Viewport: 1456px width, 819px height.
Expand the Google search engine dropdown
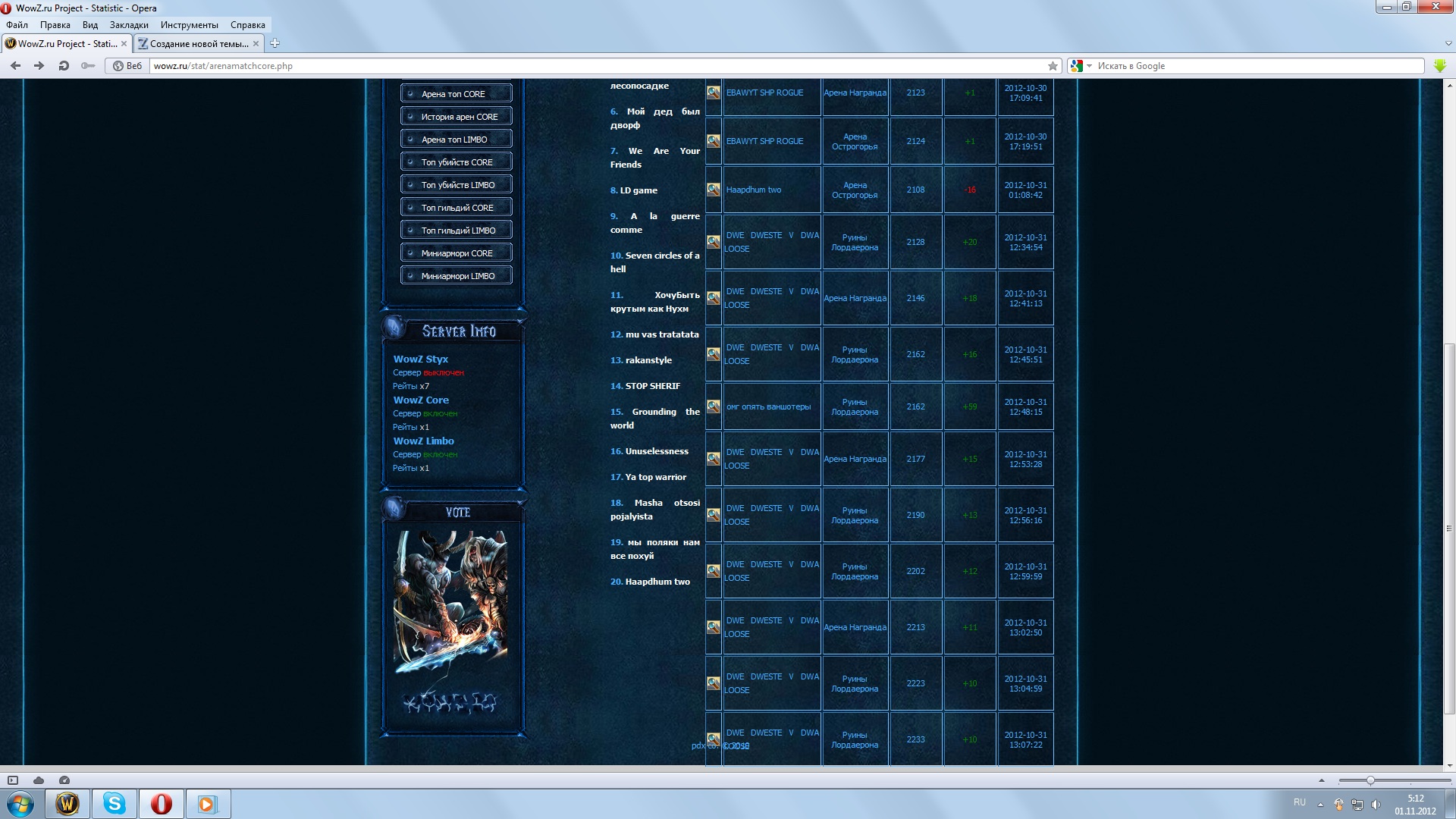pos(1089,66)
